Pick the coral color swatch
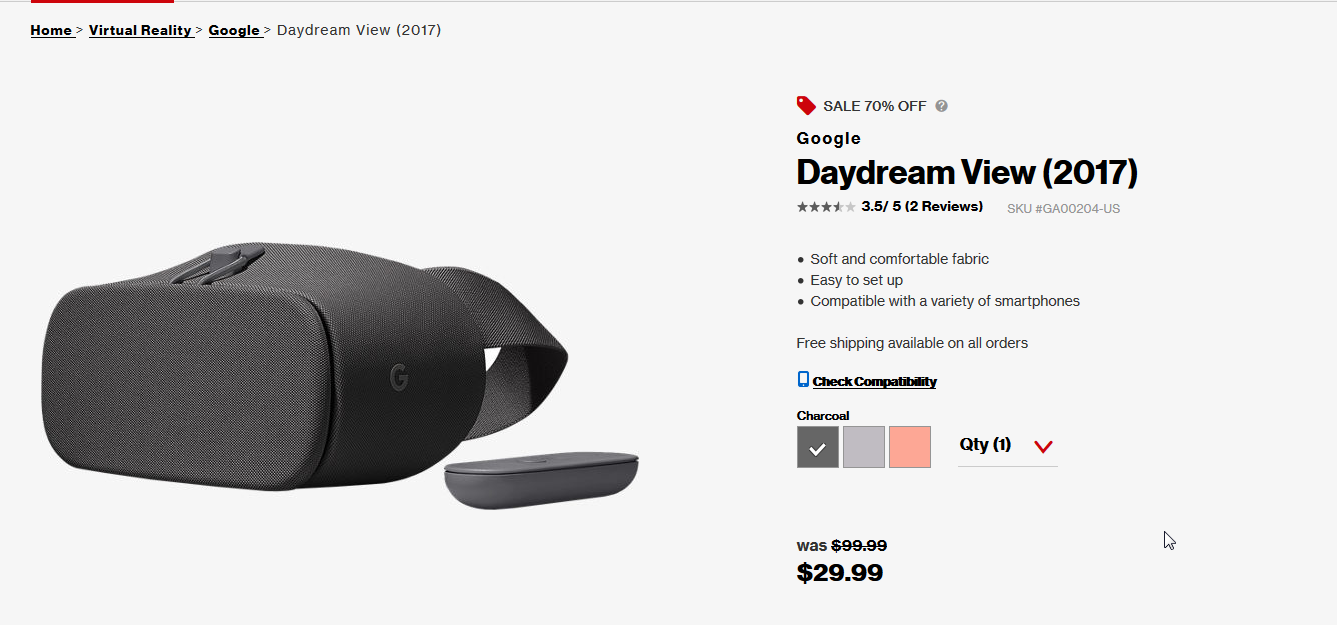 910,447
